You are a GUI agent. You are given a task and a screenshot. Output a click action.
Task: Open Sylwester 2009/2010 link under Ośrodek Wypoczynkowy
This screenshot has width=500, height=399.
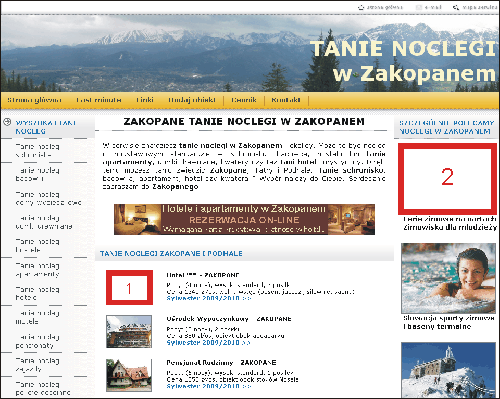coord(209,342)
